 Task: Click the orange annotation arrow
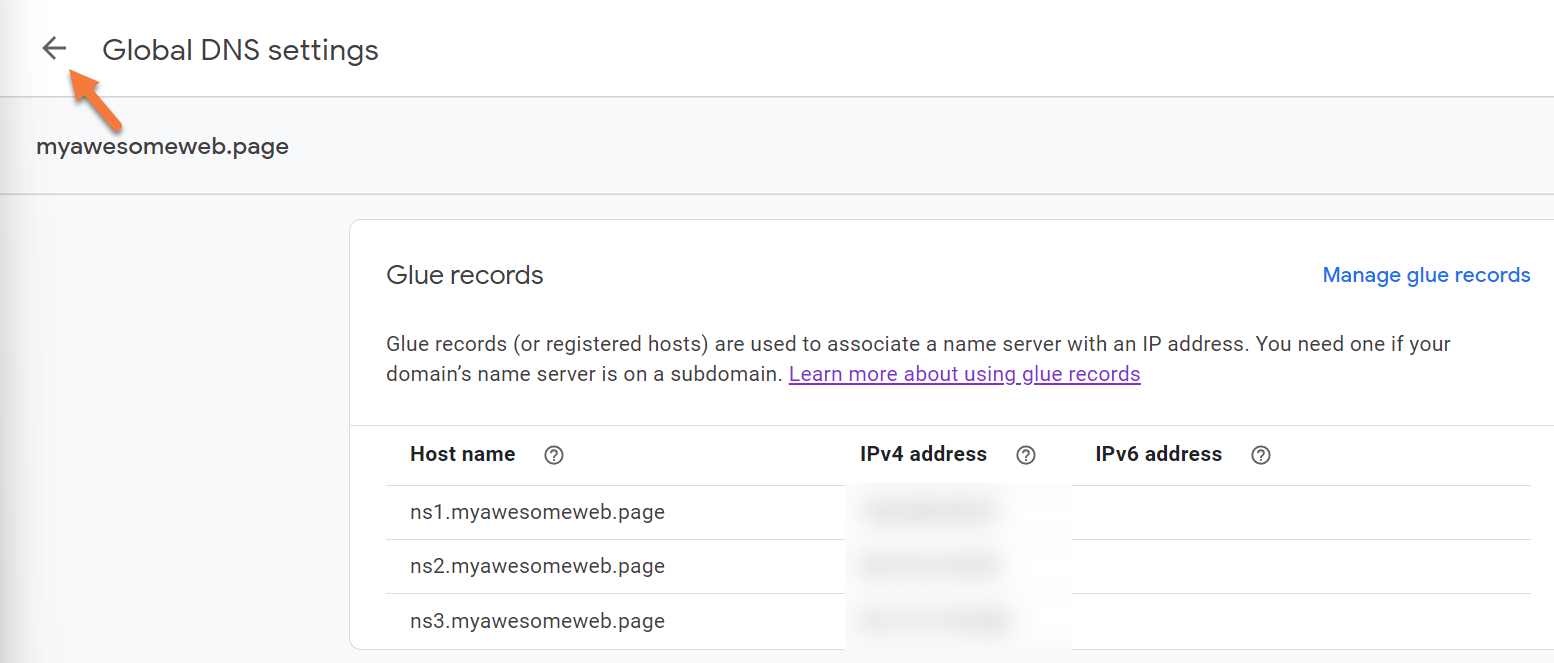tap(98, 102)
